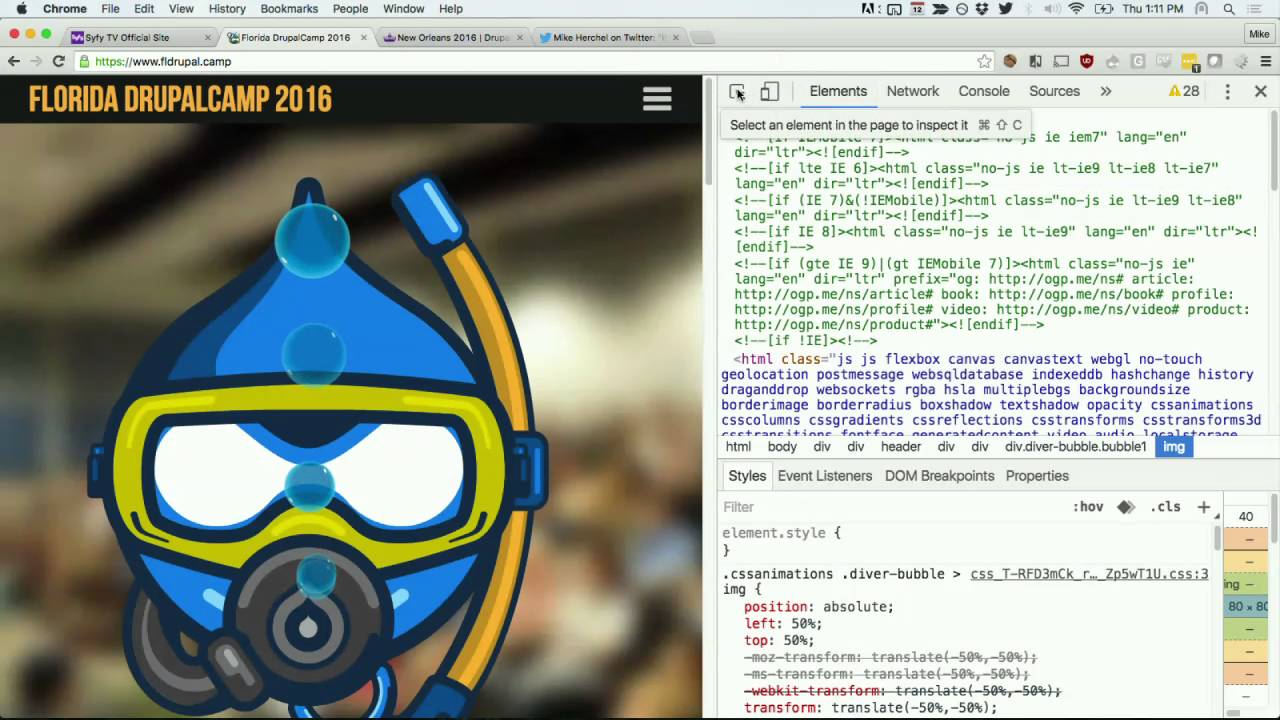Viewport: 1280px width, 720px height.
Task: Select the body breadcrumb item
Action: tap(782, 447)
